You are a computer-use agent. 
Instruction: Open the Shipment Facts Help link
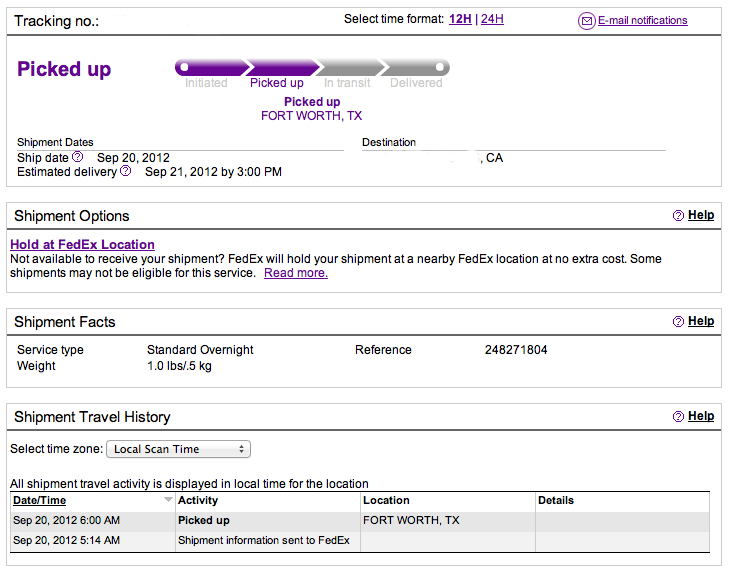(x=701, y=321)
